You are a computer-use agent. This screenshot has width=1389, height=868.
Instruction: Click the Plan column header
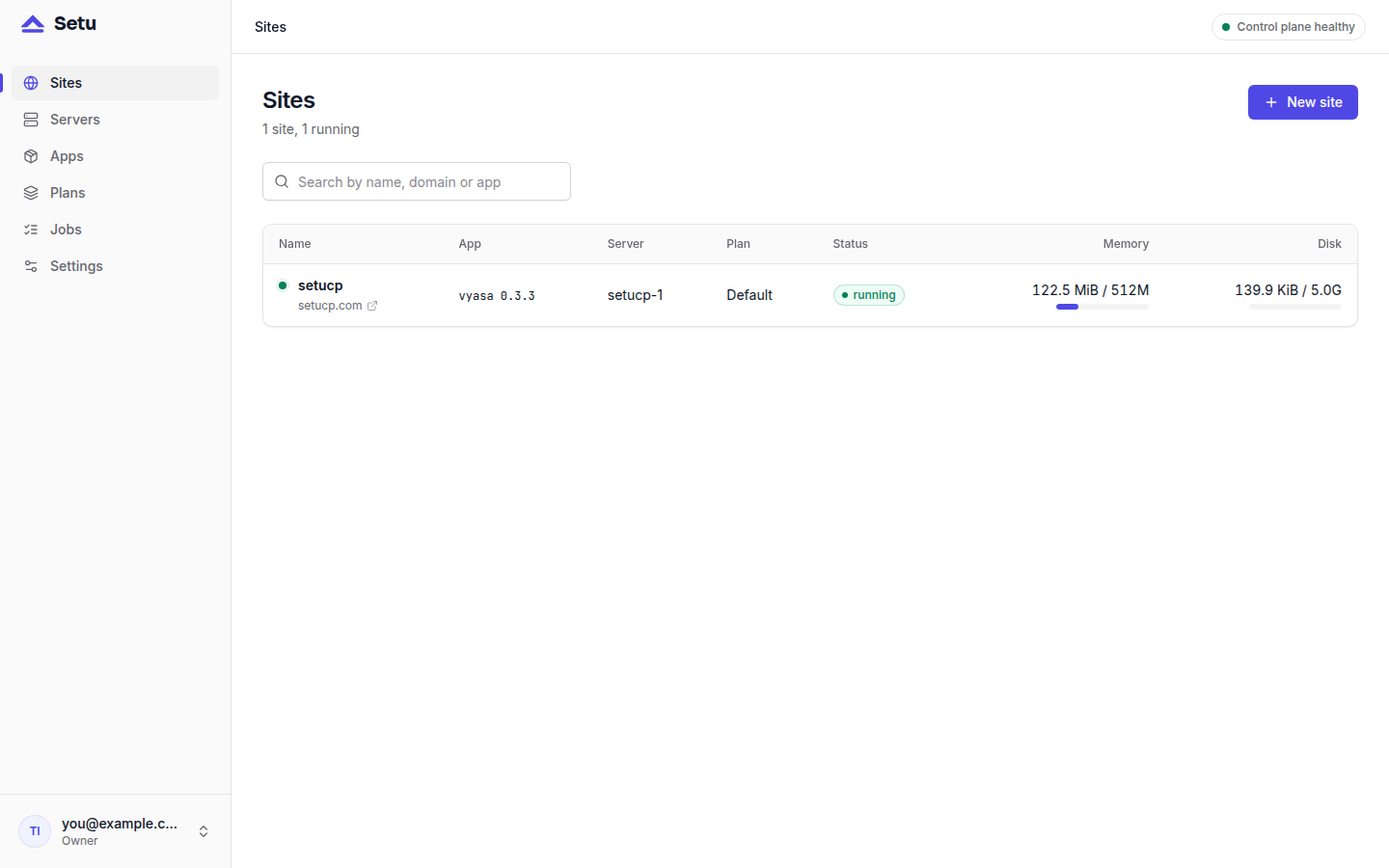coord(739,244)
